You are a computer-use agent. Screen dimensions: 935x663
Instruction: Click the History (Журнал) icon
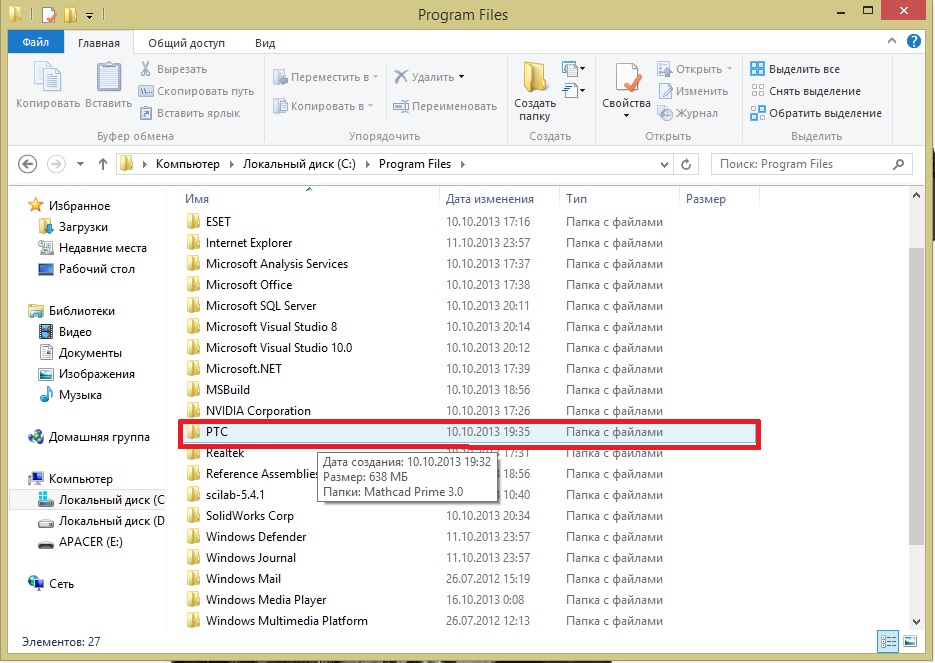click(x=665, y=113)
